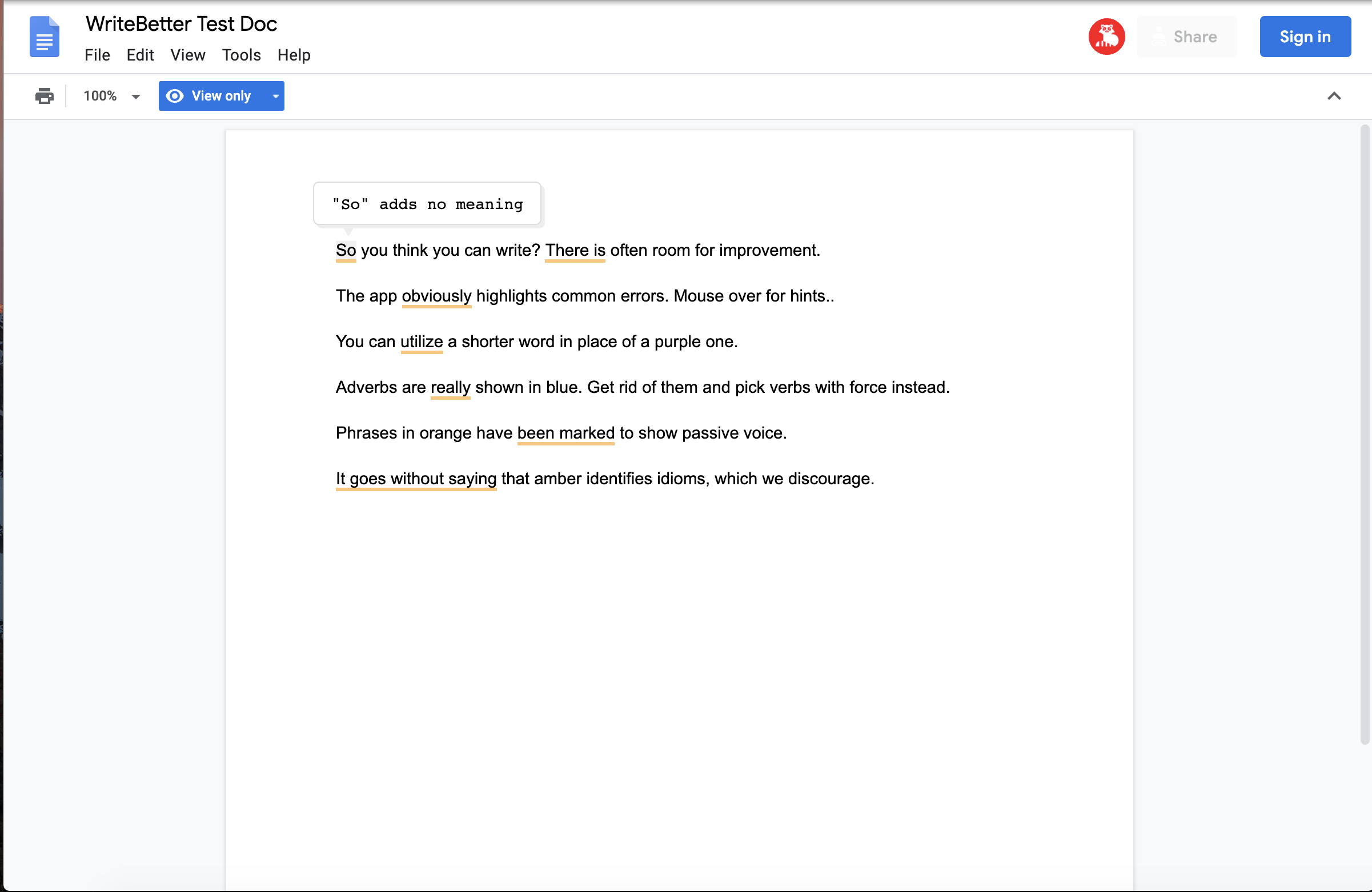This screenshot has height=892, width=1372.
Task: Open the Help menu
Action: [x=294, y=55]
